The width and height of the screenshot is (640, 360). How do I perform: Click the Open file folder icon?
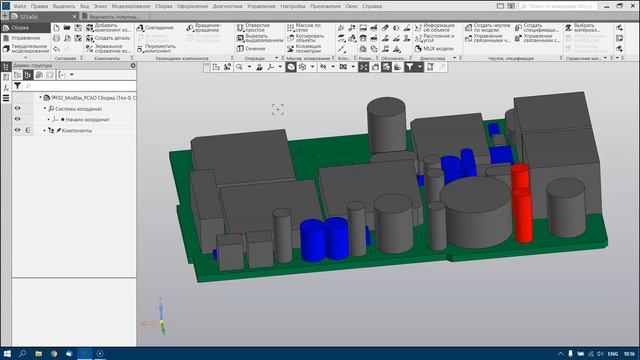coord(67,28)
